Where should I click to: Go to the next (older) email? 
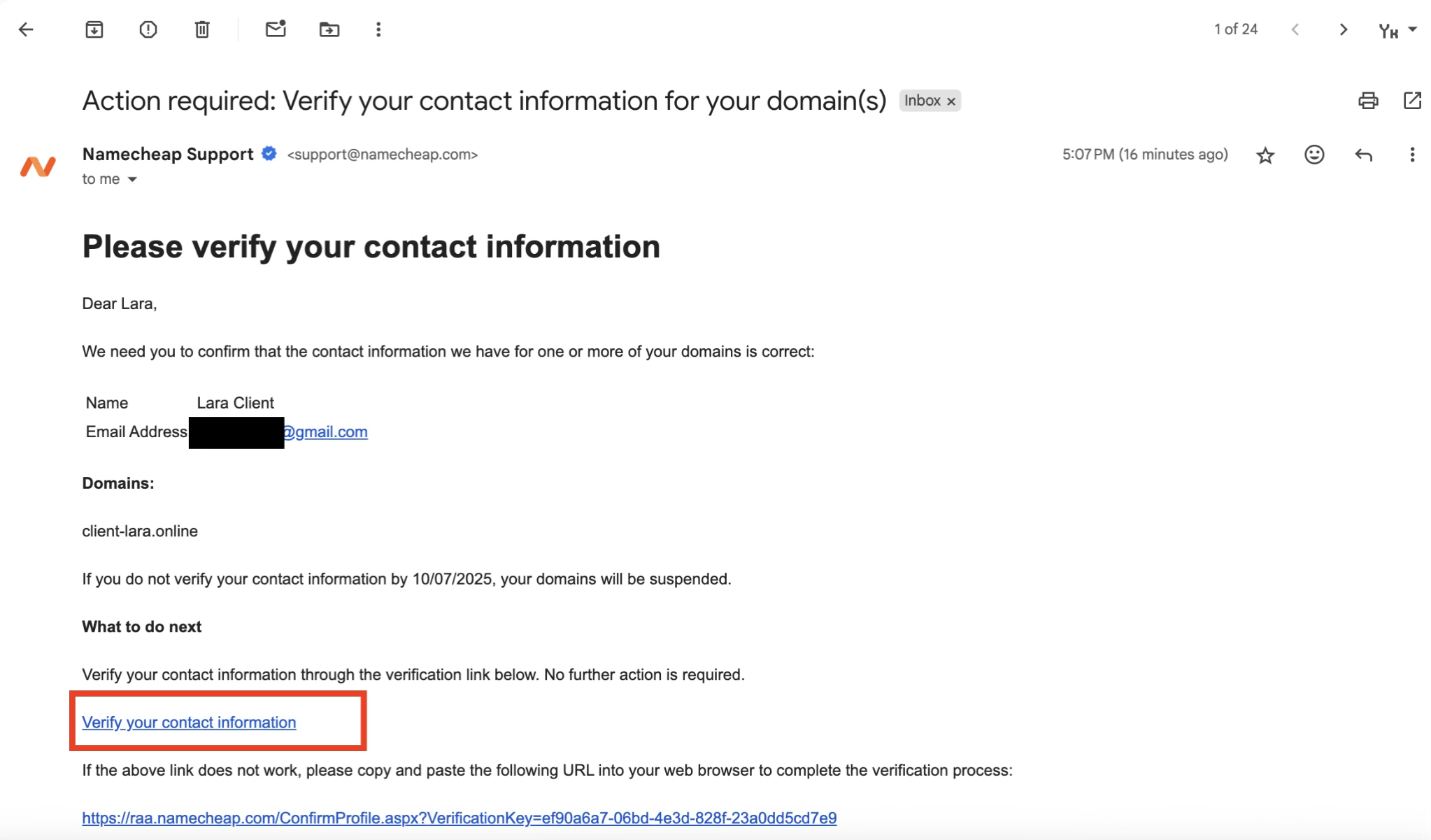point(1343,29)
